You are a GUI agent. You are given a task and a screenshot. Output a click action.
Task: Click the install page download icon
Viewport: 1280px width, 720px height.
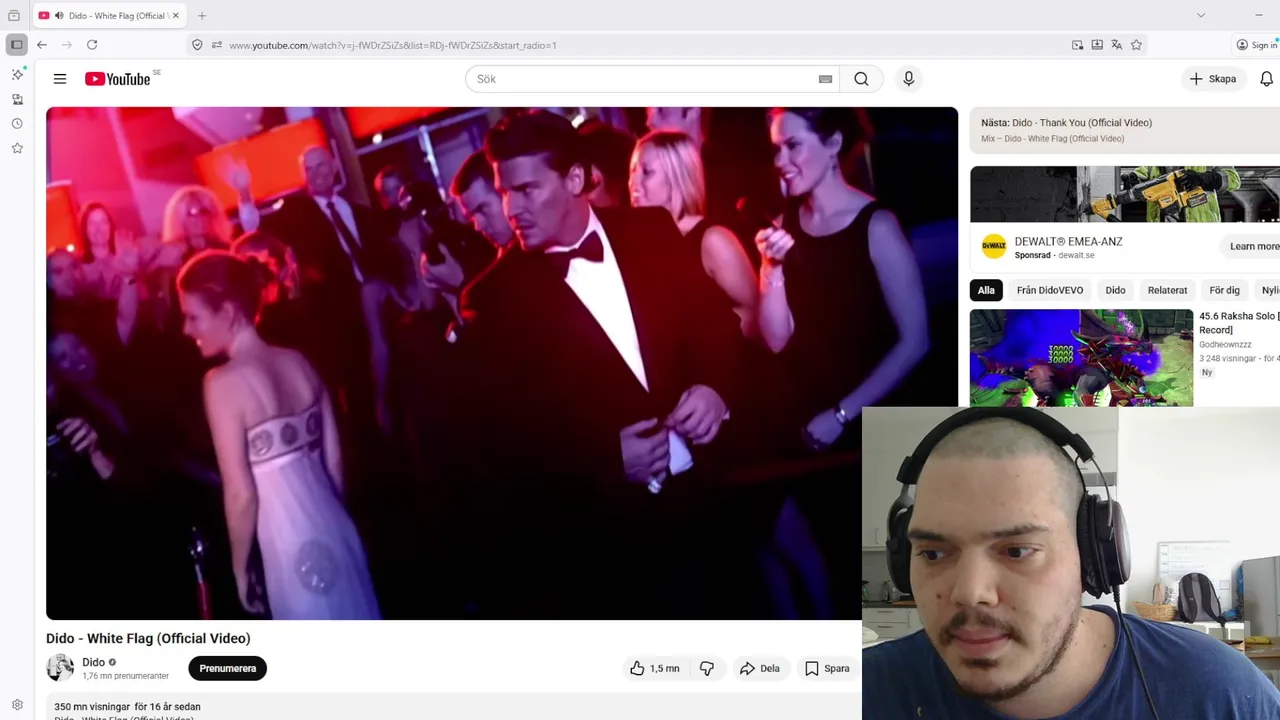pos(1097,45)
